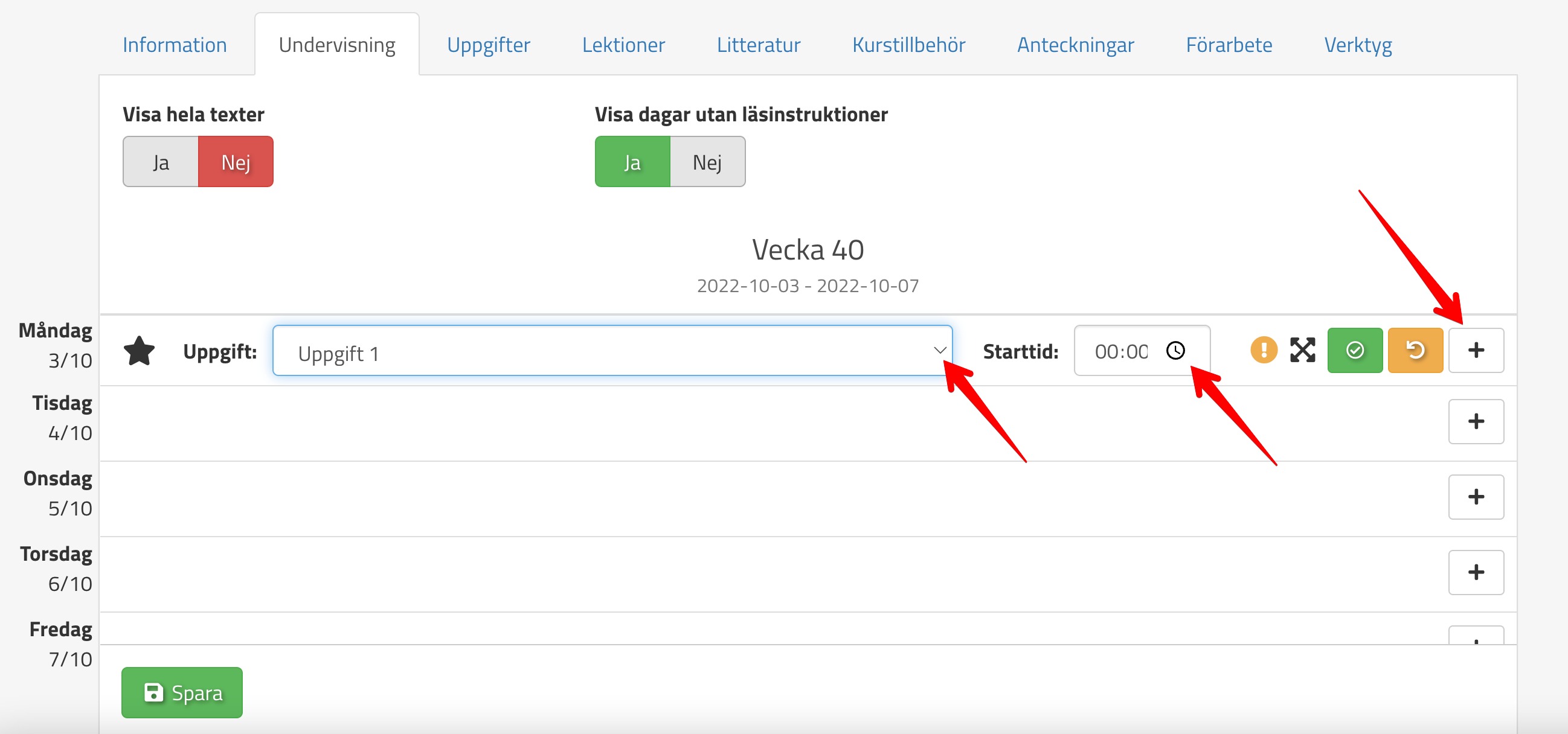Set Visa hela texter to Ja
The image size is (1568, 734).
(161, 162)
